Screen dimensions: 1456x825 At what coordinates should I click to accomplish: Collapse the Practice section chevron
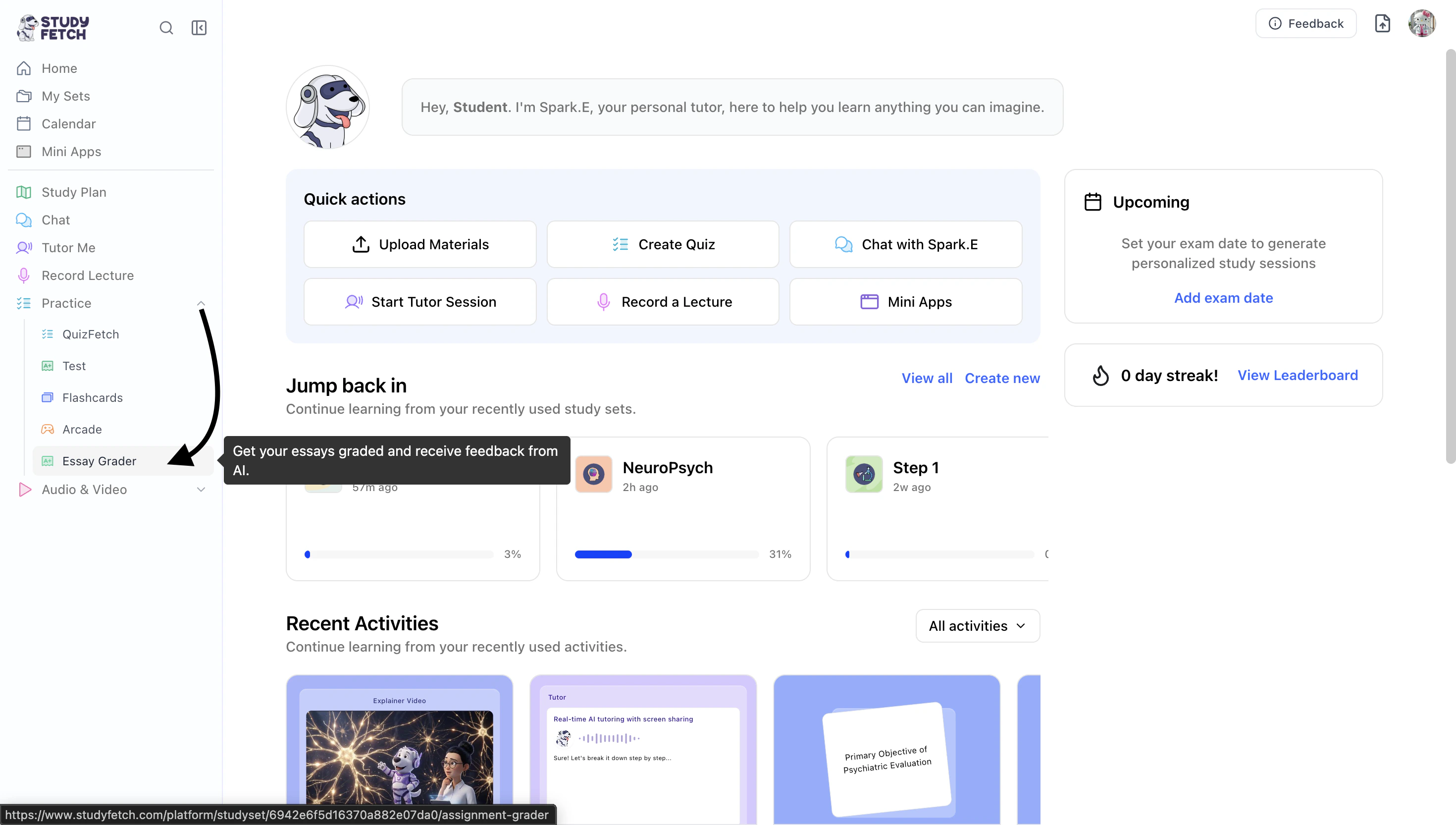click(x=201, y=303)
